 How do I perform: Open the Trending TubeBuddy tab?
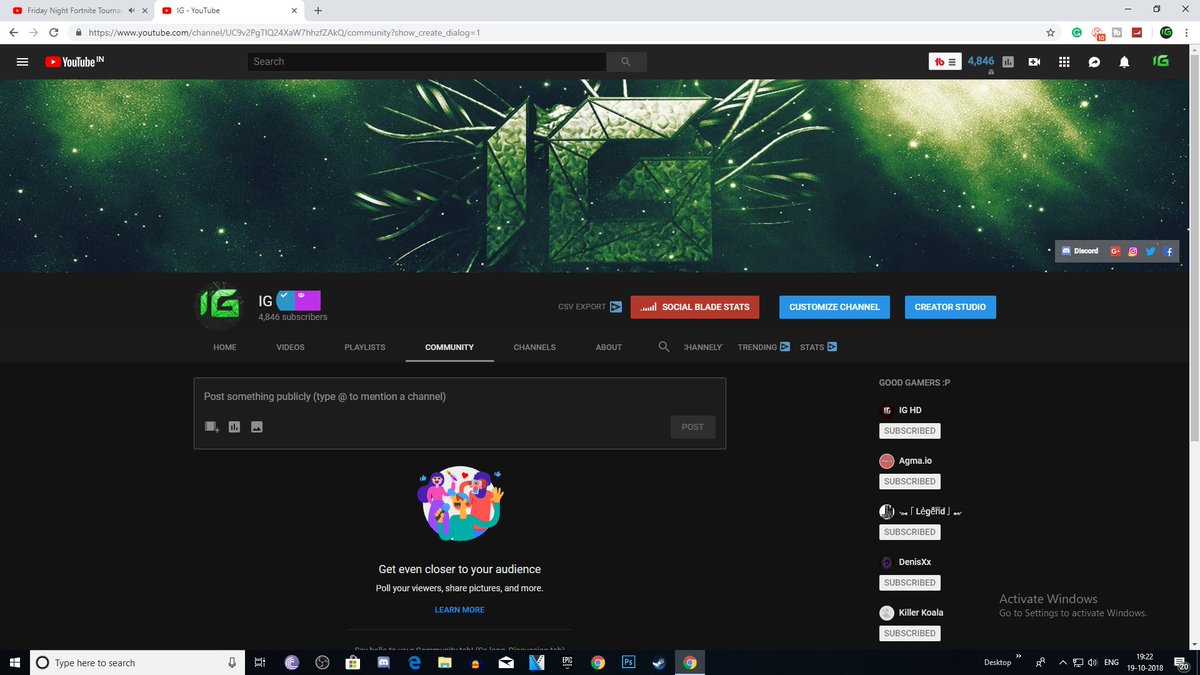pyautogui.click(x=764, y=347)
